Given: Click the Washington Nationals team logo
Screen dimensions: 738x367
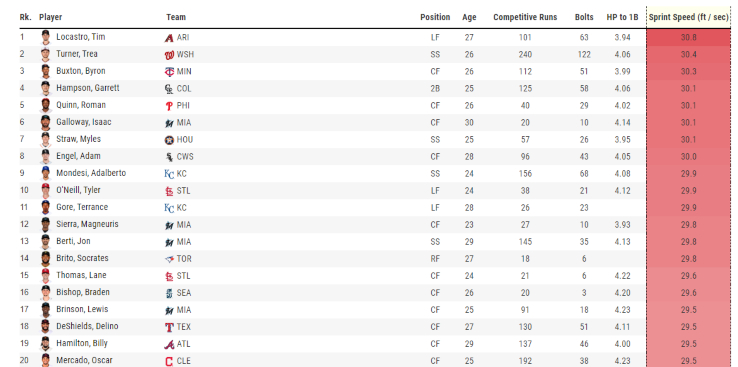Looking at the screenshot, I should point(169,55).
